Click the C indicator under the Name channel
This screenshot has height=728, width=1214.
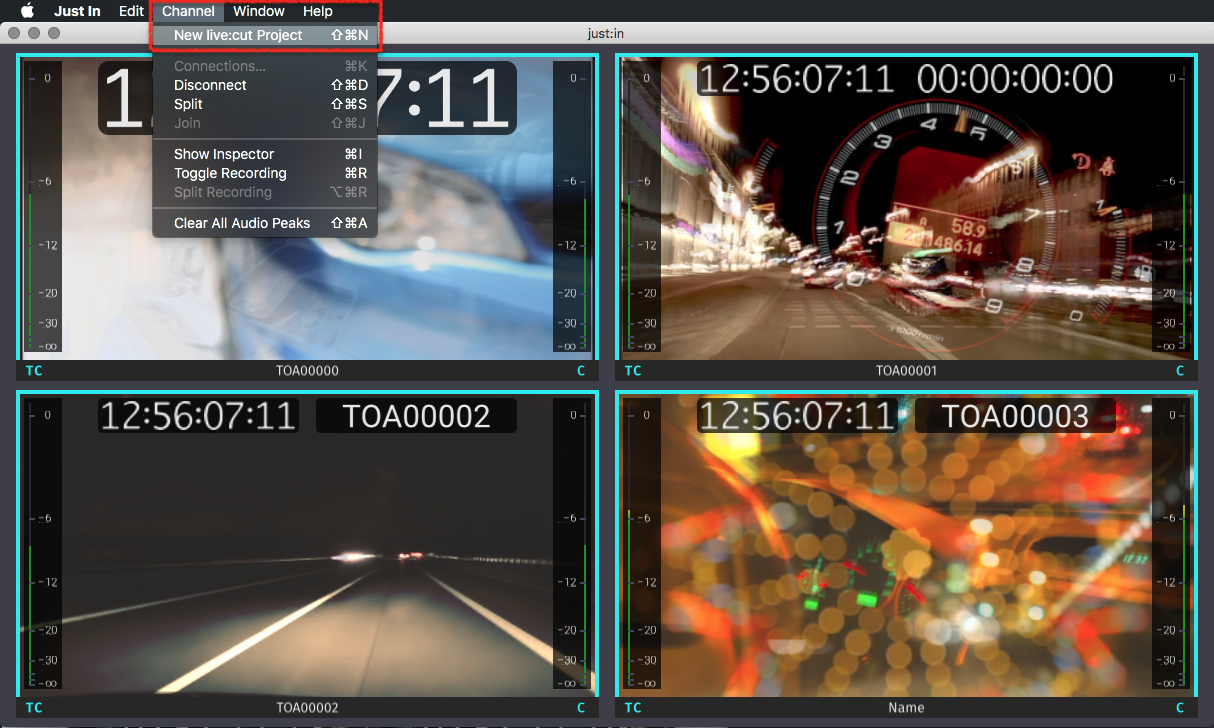coord(1180,708)
